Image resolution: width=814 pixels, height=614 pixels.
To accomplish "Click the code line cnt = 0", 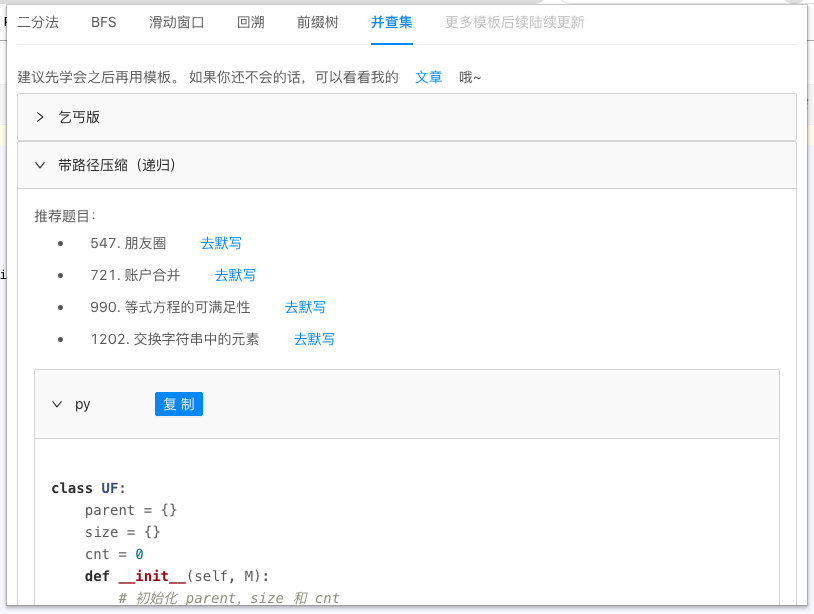I will pyautogui.click(x=114, y=554).
